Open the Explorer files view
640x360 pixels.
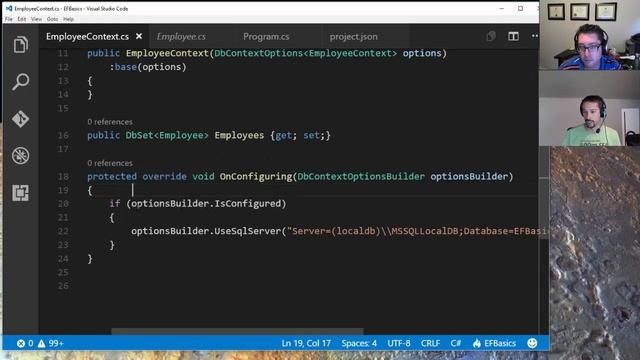pos(20,44)
